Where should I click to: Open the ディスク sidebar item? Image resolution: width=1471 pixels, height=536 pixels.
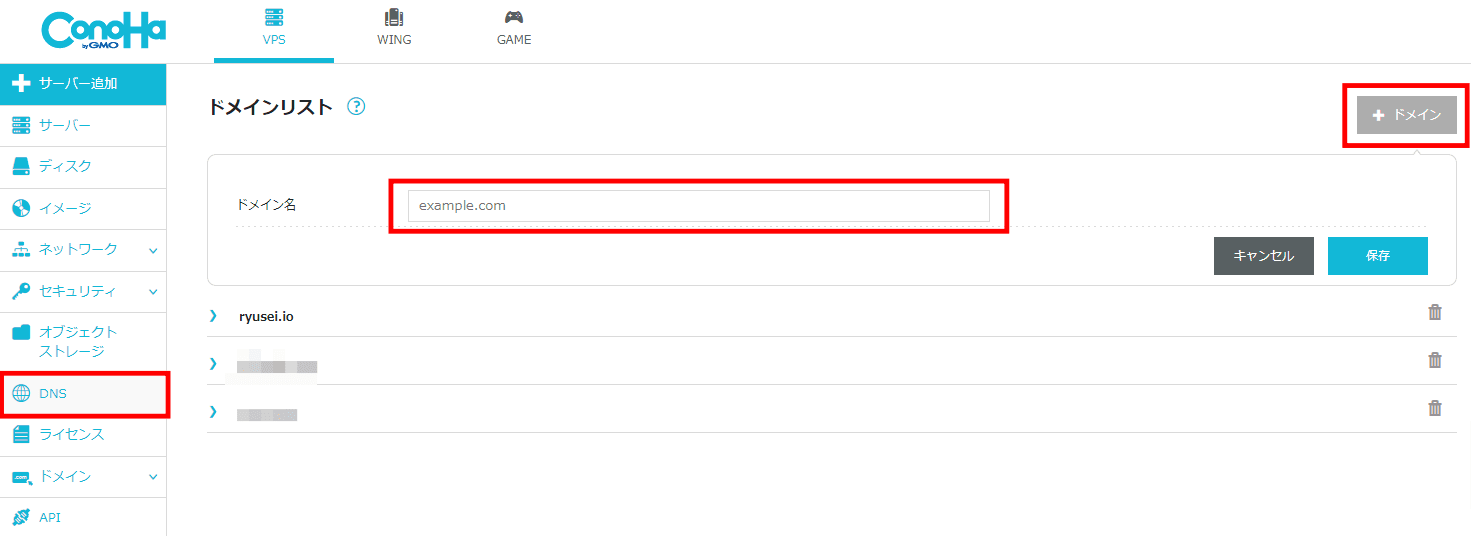coord(83,166)
